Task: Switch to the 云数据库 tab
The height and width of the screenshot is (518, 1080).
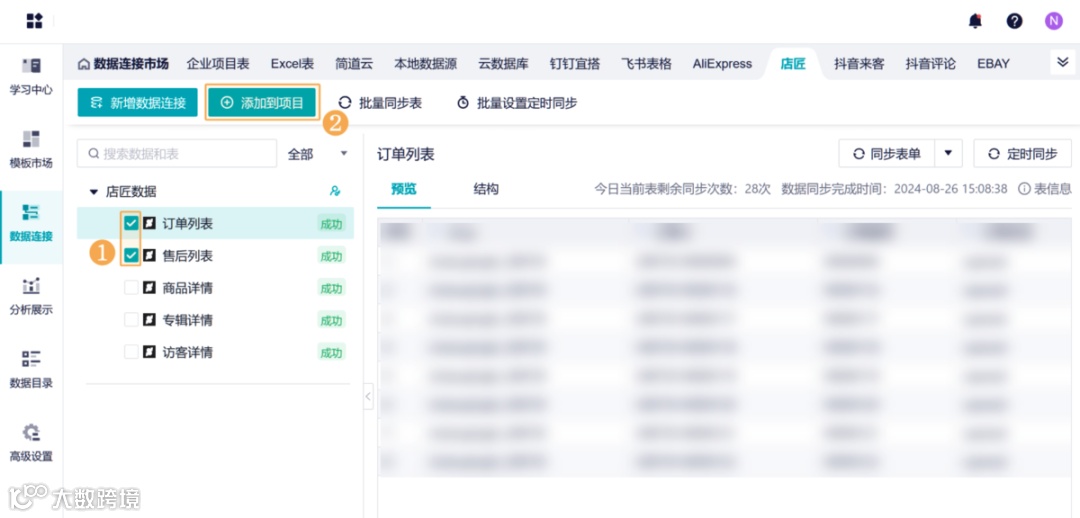Action: pyautogui.click(x=503, y=63)
